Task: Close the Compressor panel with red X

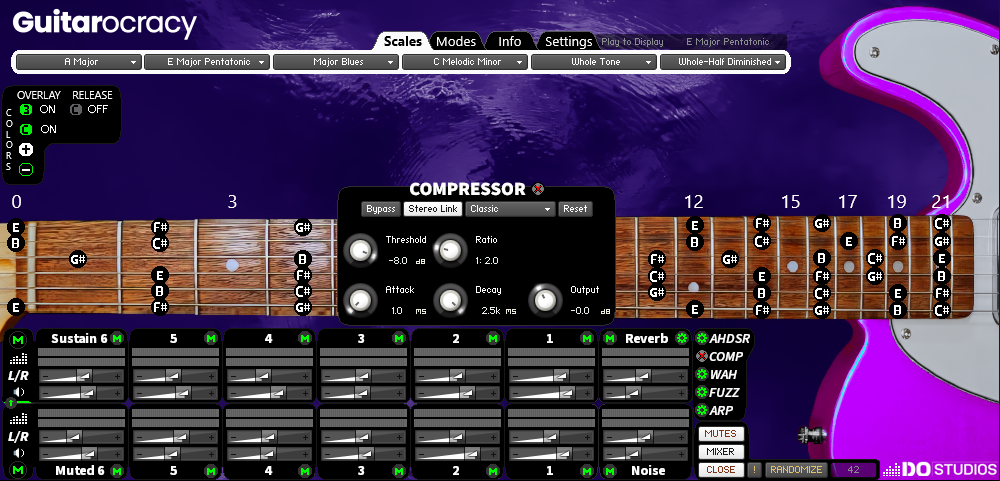Action: click(x=538, y=189)
